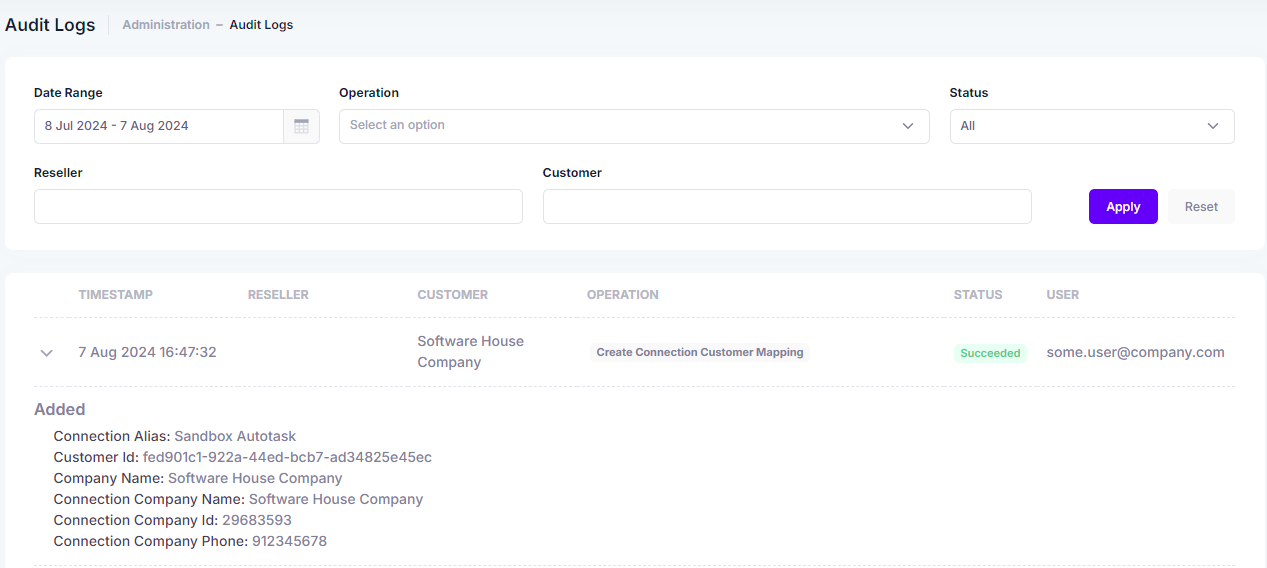Click the Date Range text field
The width and height of the screenshot is (1267, 568).
coord(159,126)
